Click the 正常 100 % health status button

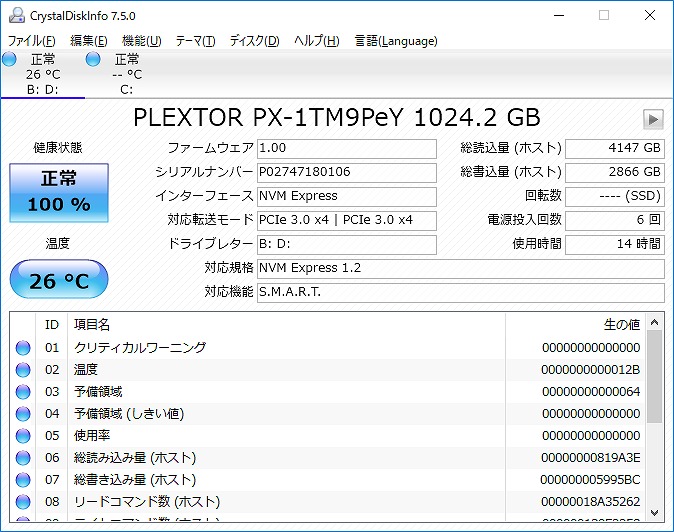coord(58,193)
